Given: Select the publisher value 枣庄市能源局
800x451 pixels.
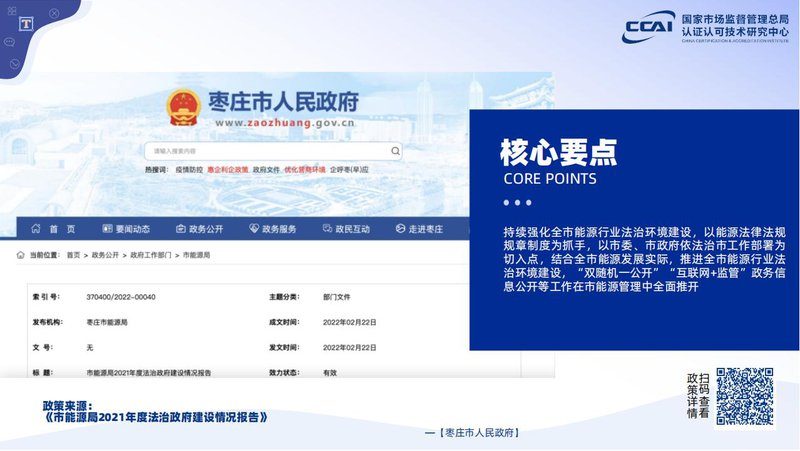Looking at the screenshot, I should pyautogui.click(x=107, y=322).
